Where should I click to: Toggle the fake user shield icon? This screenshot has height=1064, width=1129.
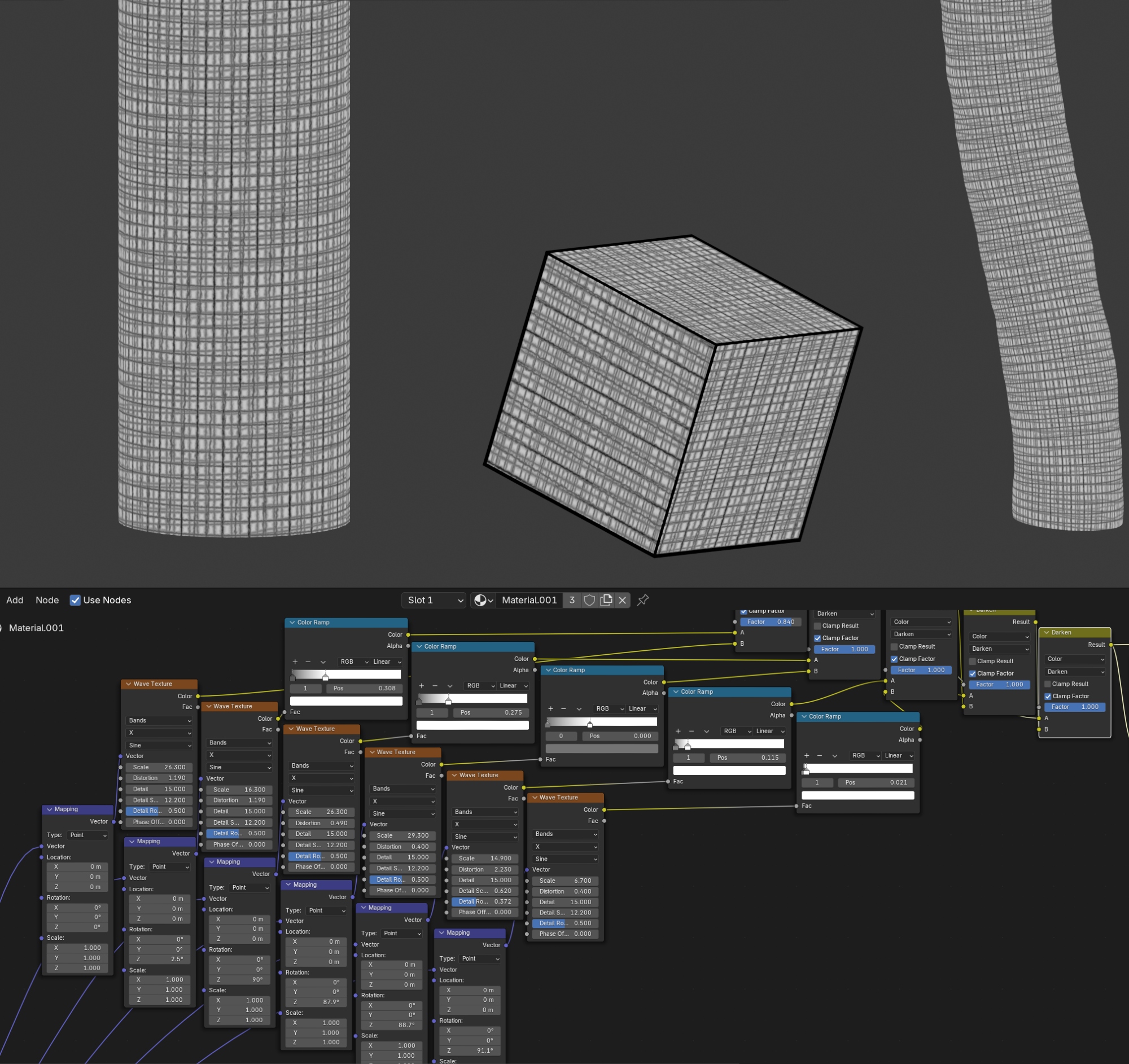(x=589, y=600)
